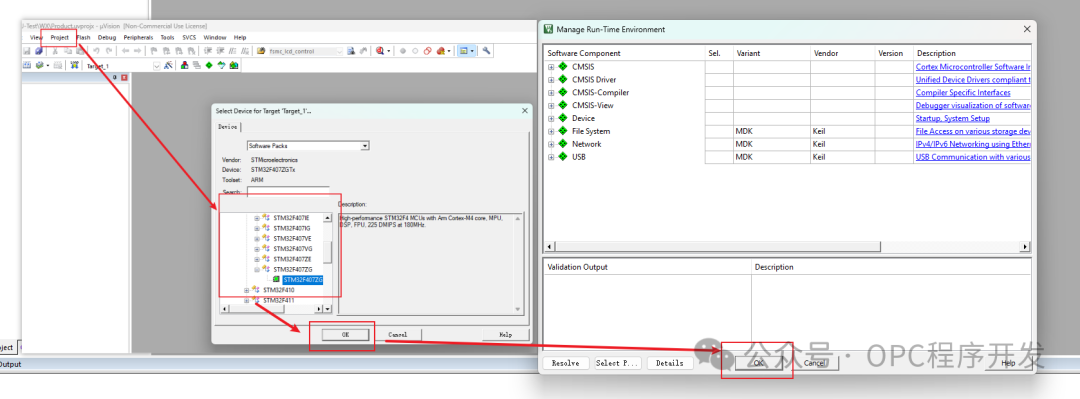Click the Download LOAD icon
The image size is (1080, 399).
74,65
